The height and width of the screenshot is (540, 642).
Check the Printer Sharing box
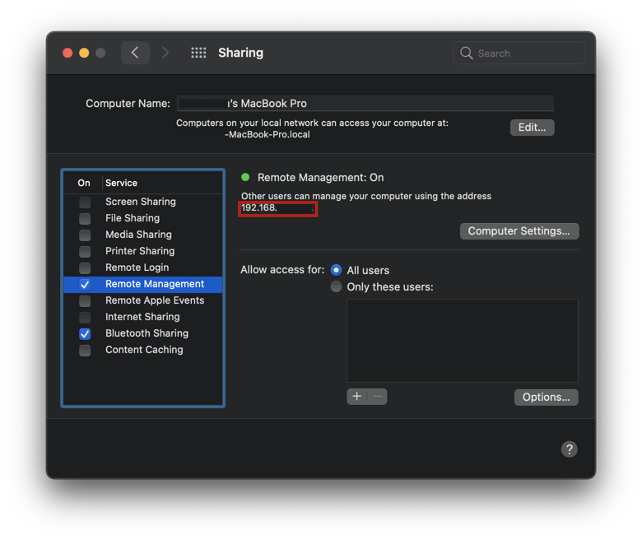coord(85,251)
